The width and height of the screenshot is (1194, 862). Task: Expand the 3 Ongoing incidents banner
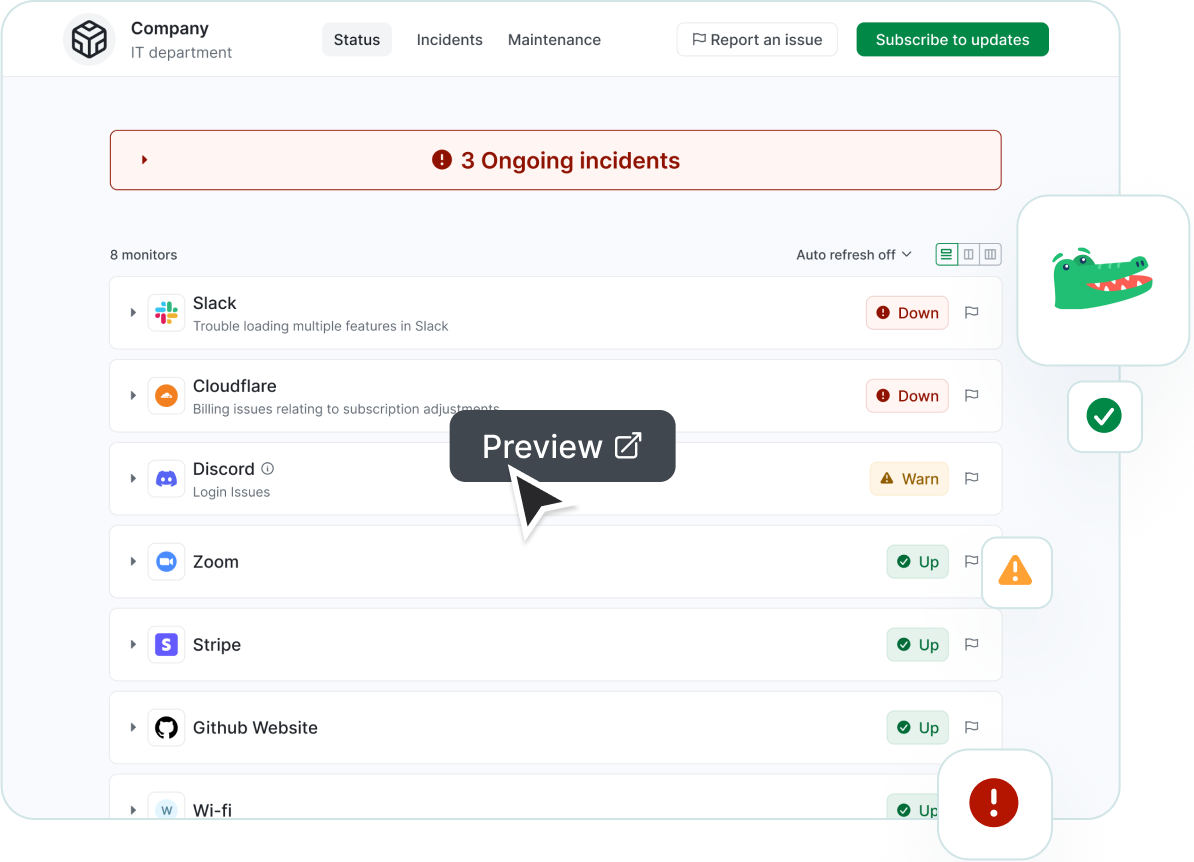pos(143,159)
